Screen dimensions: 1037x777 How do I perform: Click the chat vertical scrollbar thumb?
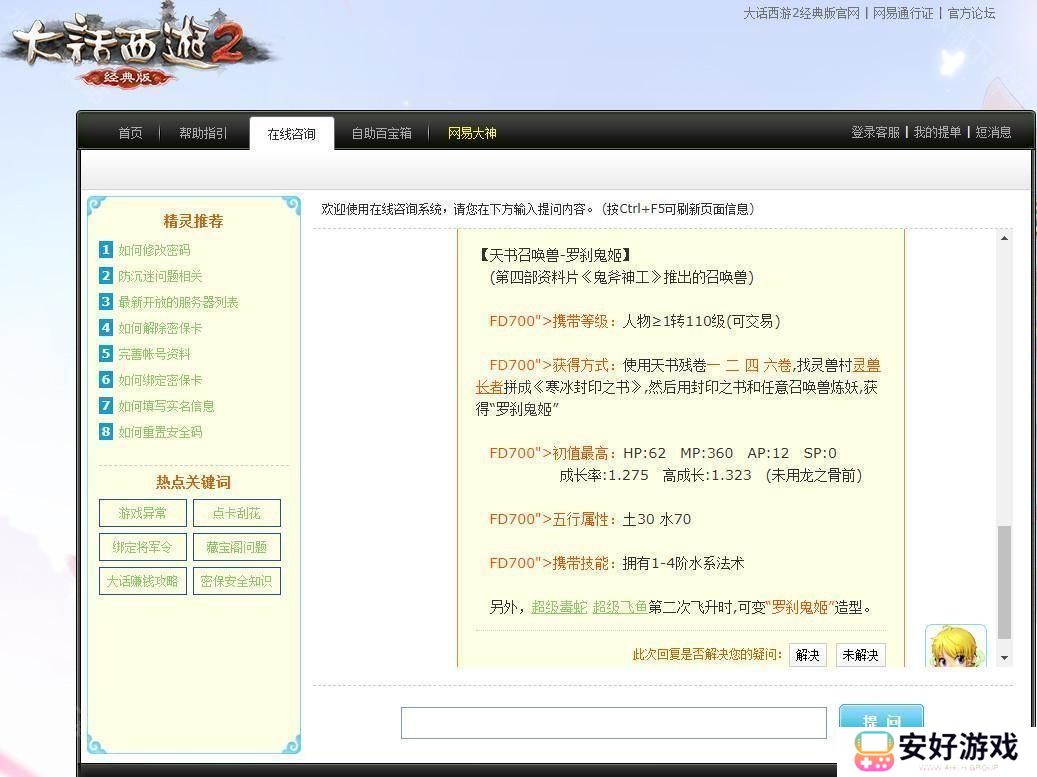click(x=1004, y=582)
